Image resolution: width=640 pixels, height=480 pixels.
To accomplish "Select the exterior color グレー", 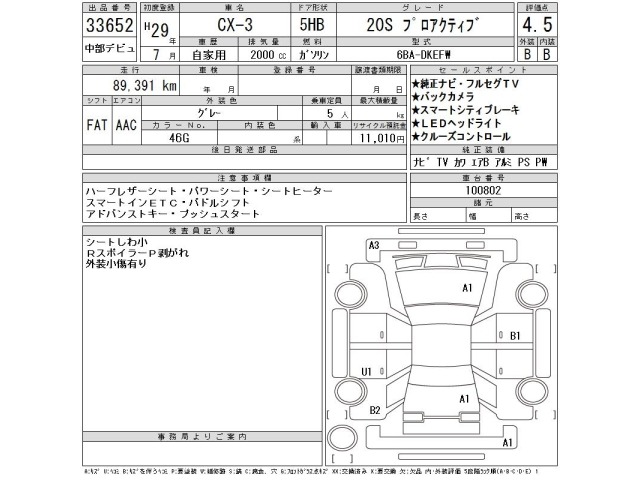I will pos(209,113).
